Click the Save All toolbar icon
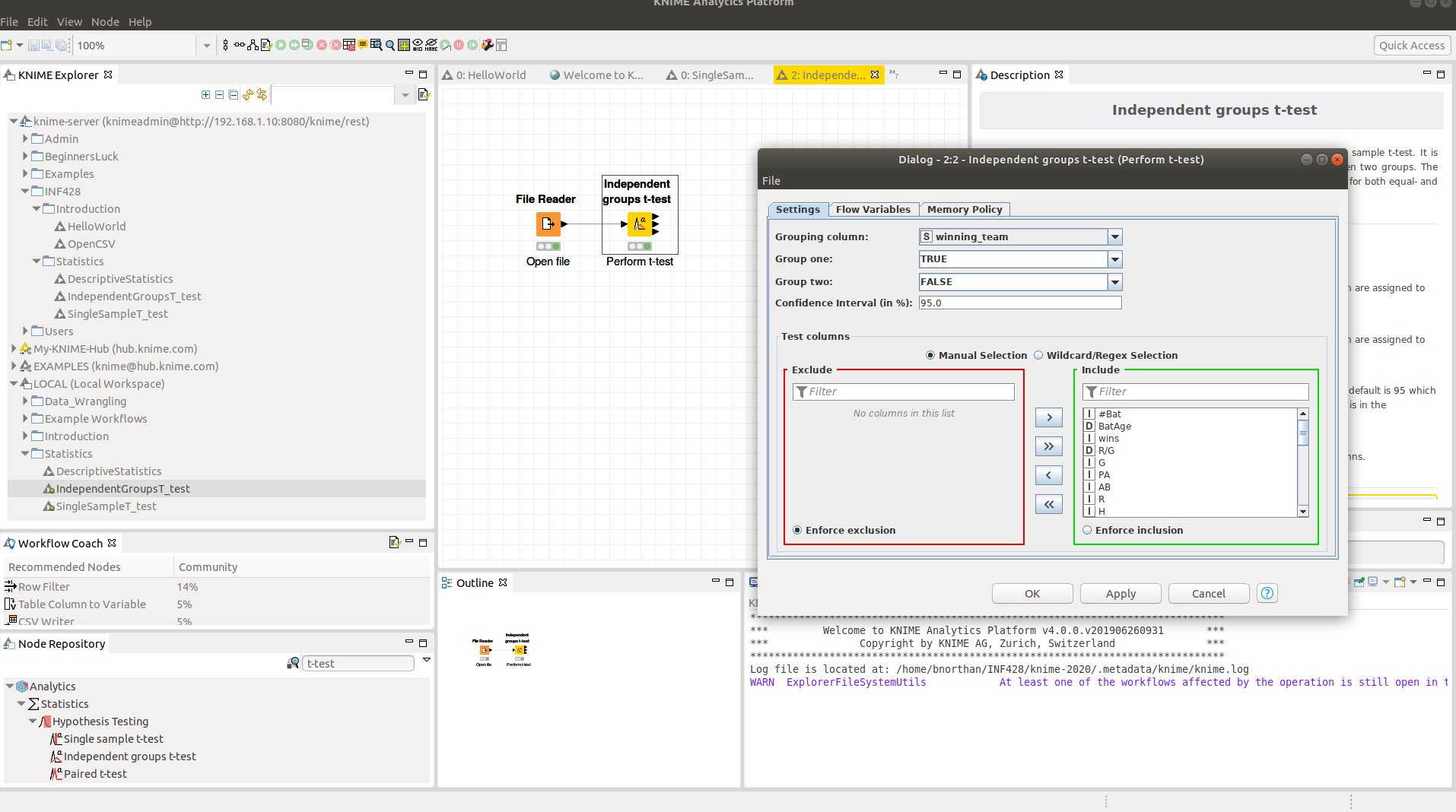 (x=62, y=46)
